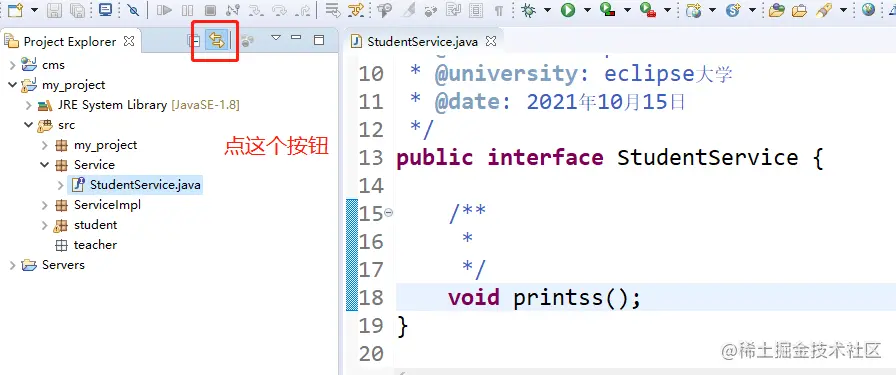Image resolution: width=896 pixels, height=375 pixels.
Task: Click the Step Into icon
Action: click(256, 10)
